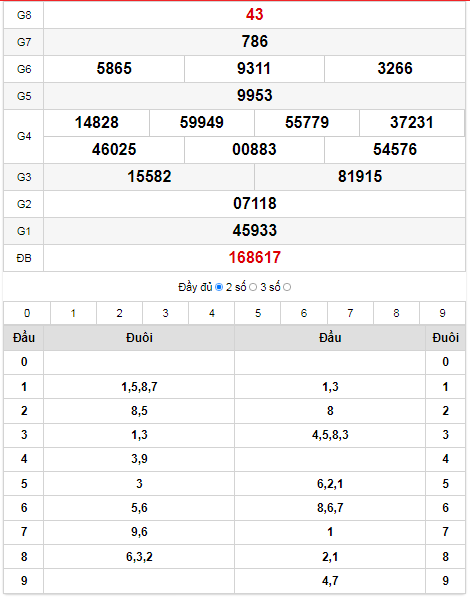Select the "2 số" radio option

253,287
